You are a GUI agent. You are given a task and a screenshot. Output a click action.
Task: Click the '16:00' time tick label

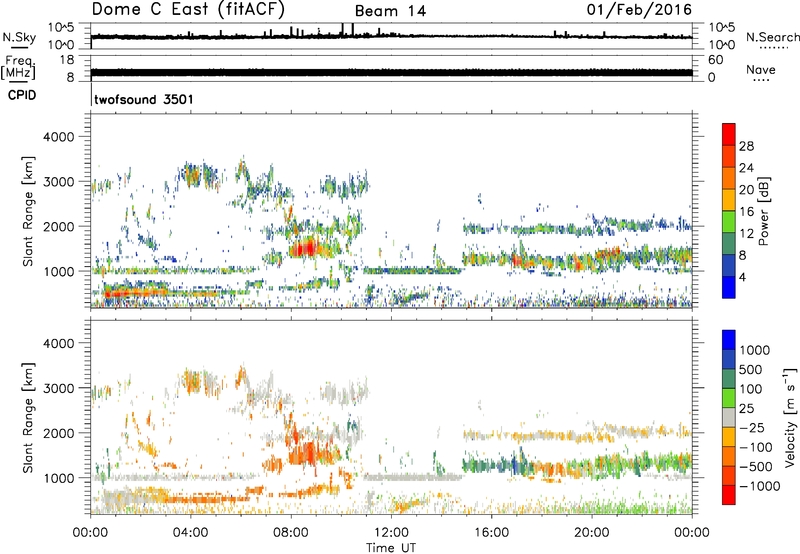pyautogui.click(x=491, y=533)
